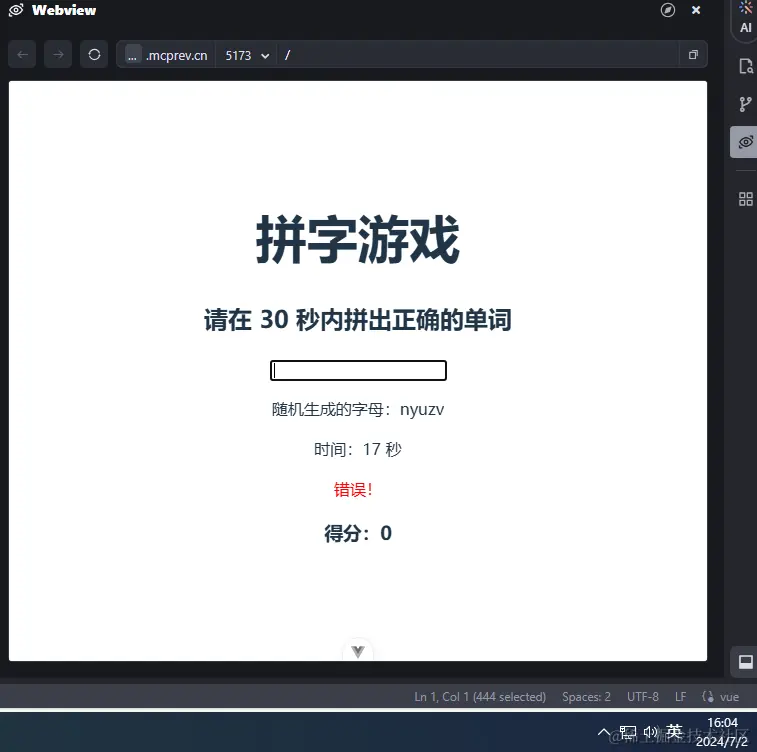Click the 拼字游戏 heading
Screen dimensions: 757x752
pos(358,239)
